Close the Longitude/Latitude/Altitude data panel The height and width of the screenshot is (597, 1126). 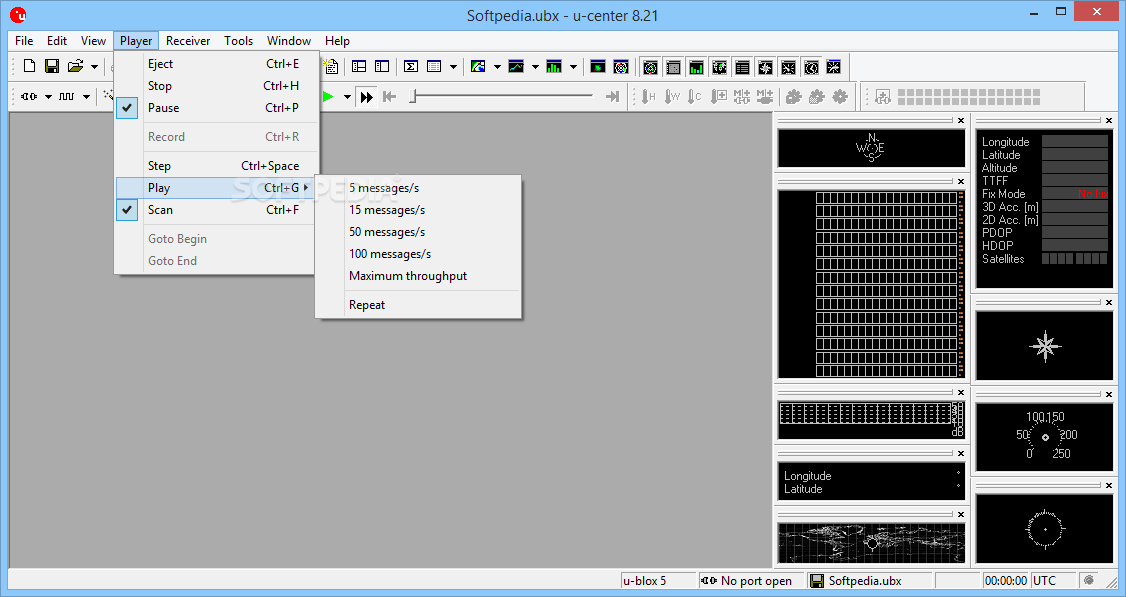(1109, 121)
